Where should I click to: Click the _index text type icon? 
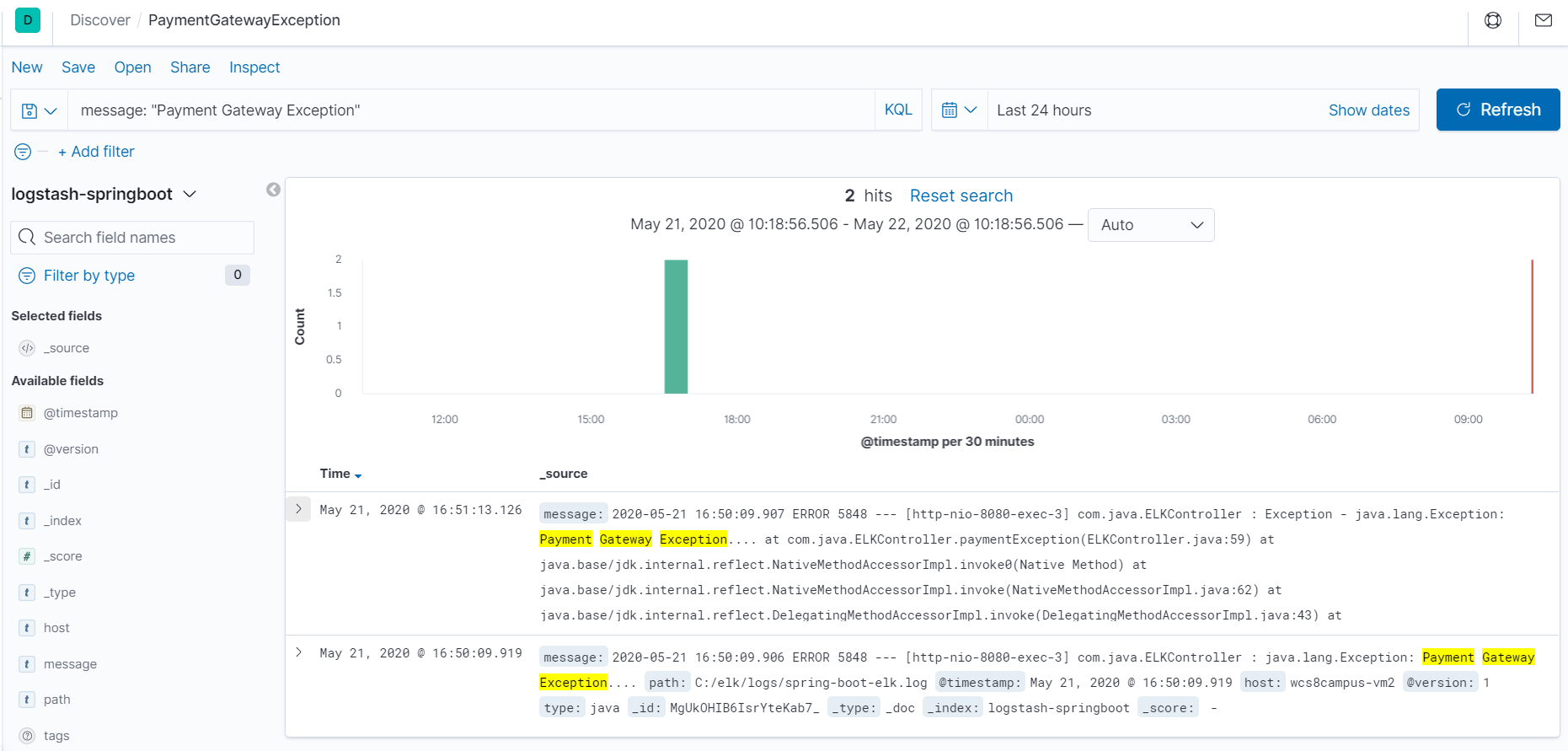(27, 521)
